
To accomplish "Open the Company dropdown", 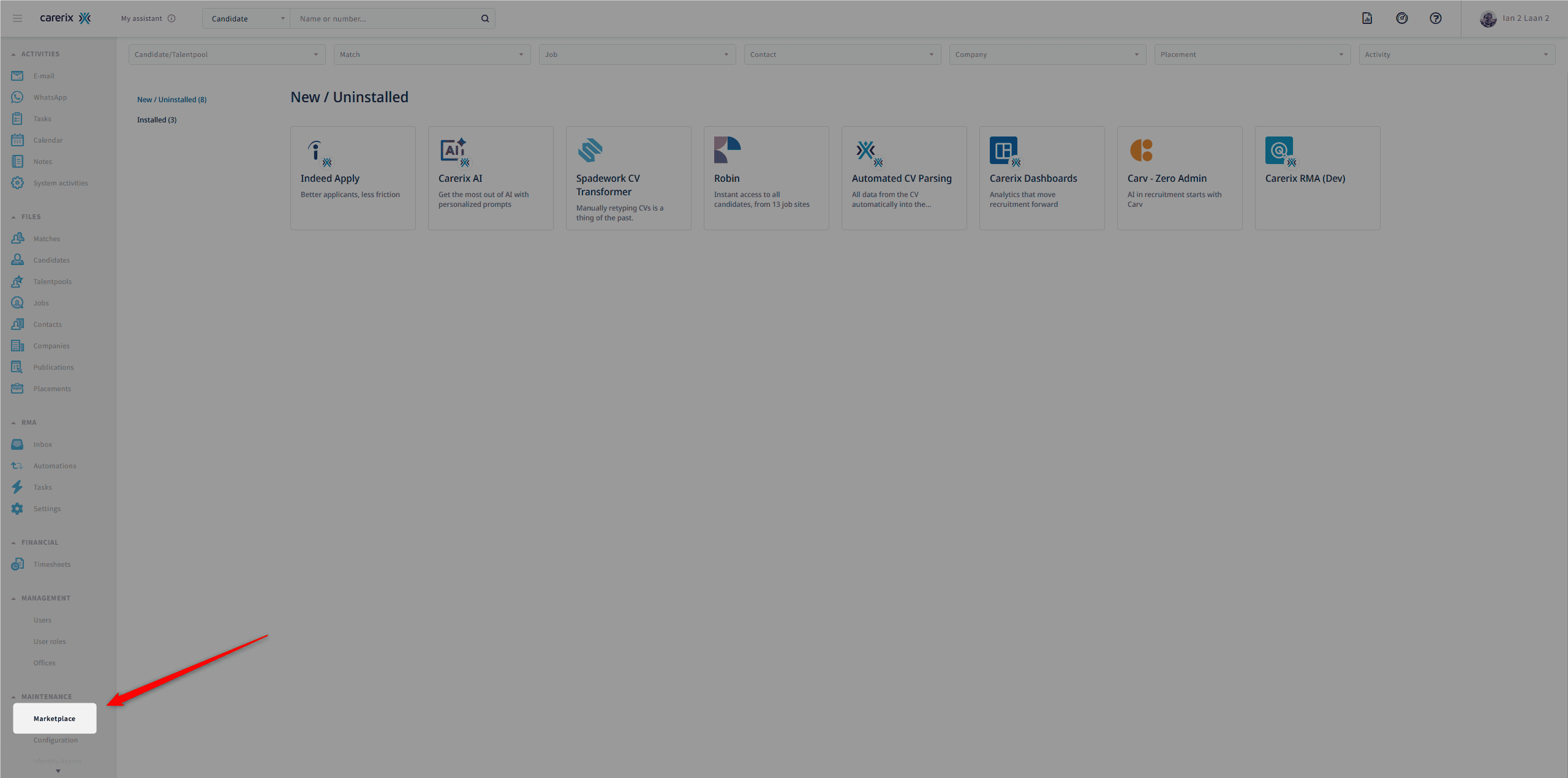I will click(1047, 54).
